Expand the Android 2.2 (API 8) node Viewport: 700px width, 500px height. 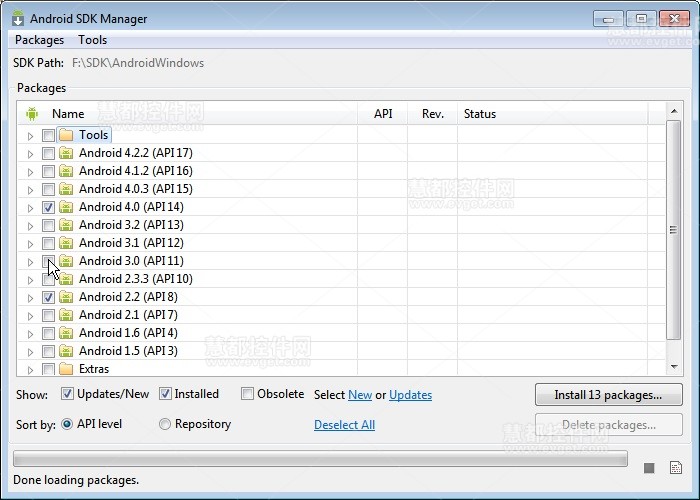point(30,298)
